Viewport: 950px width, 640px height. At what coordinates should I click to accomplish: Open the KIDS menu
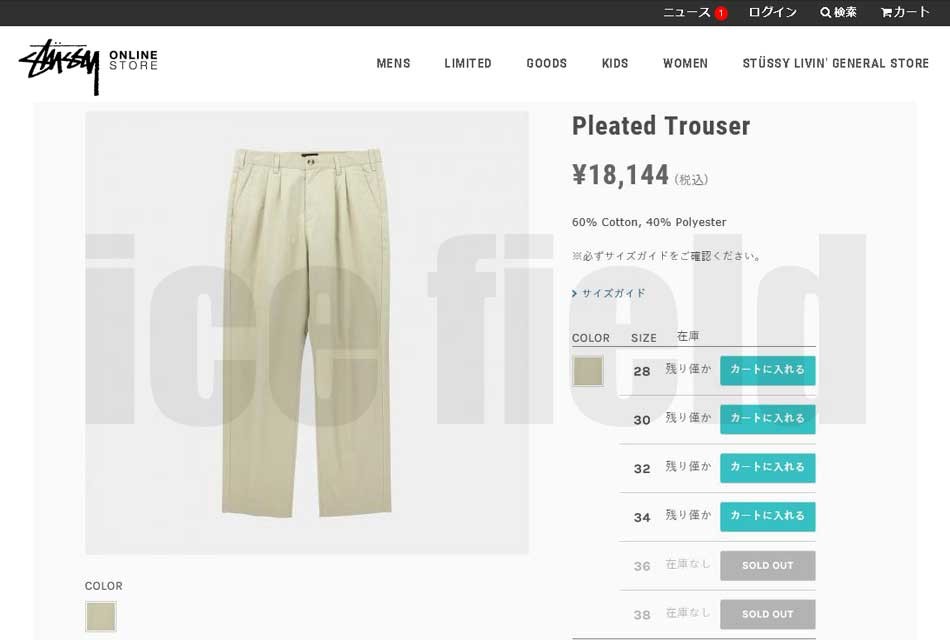click(615, 63)
